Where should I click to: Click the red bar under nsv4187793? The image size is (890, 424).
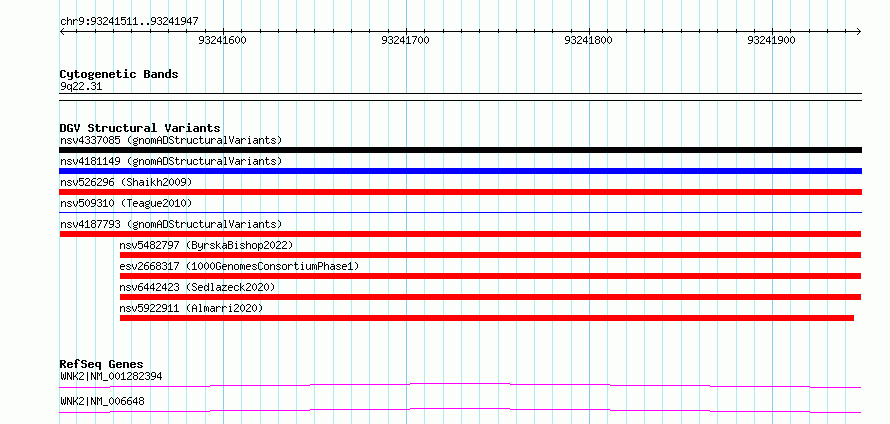pyautogui.click(x=460, y=234)
